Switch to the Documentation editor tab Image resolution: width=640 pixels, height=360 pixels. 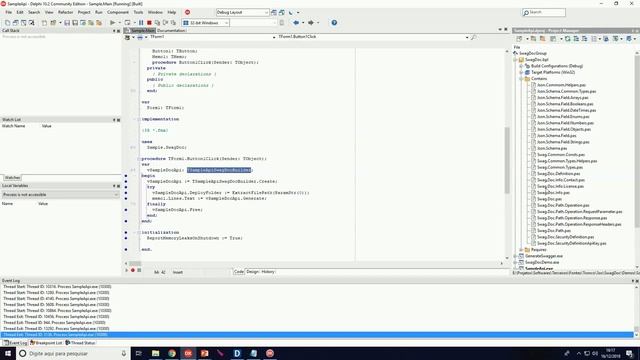171,31
